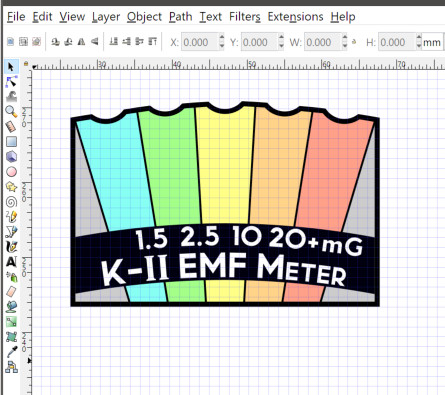Select the Star polygon tool

pos(11,187)
